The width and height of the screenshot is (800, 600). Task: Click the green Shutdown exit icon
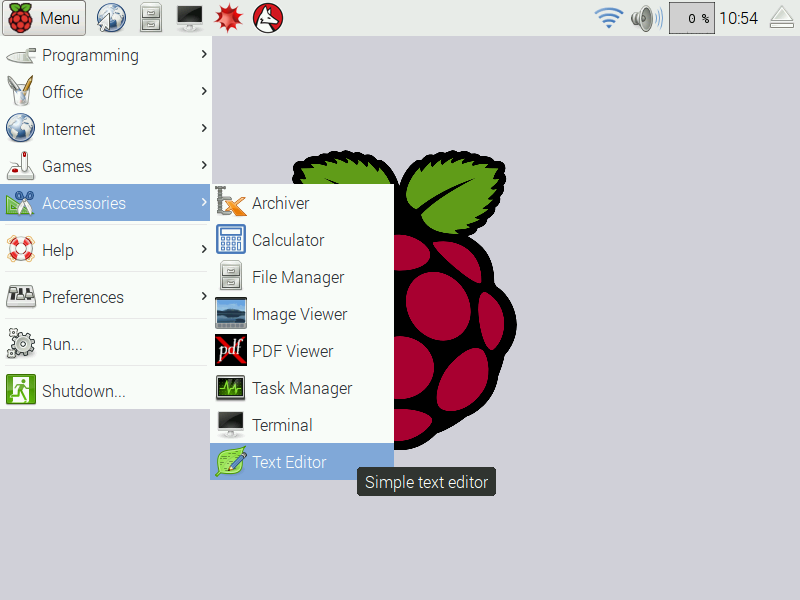20,389
